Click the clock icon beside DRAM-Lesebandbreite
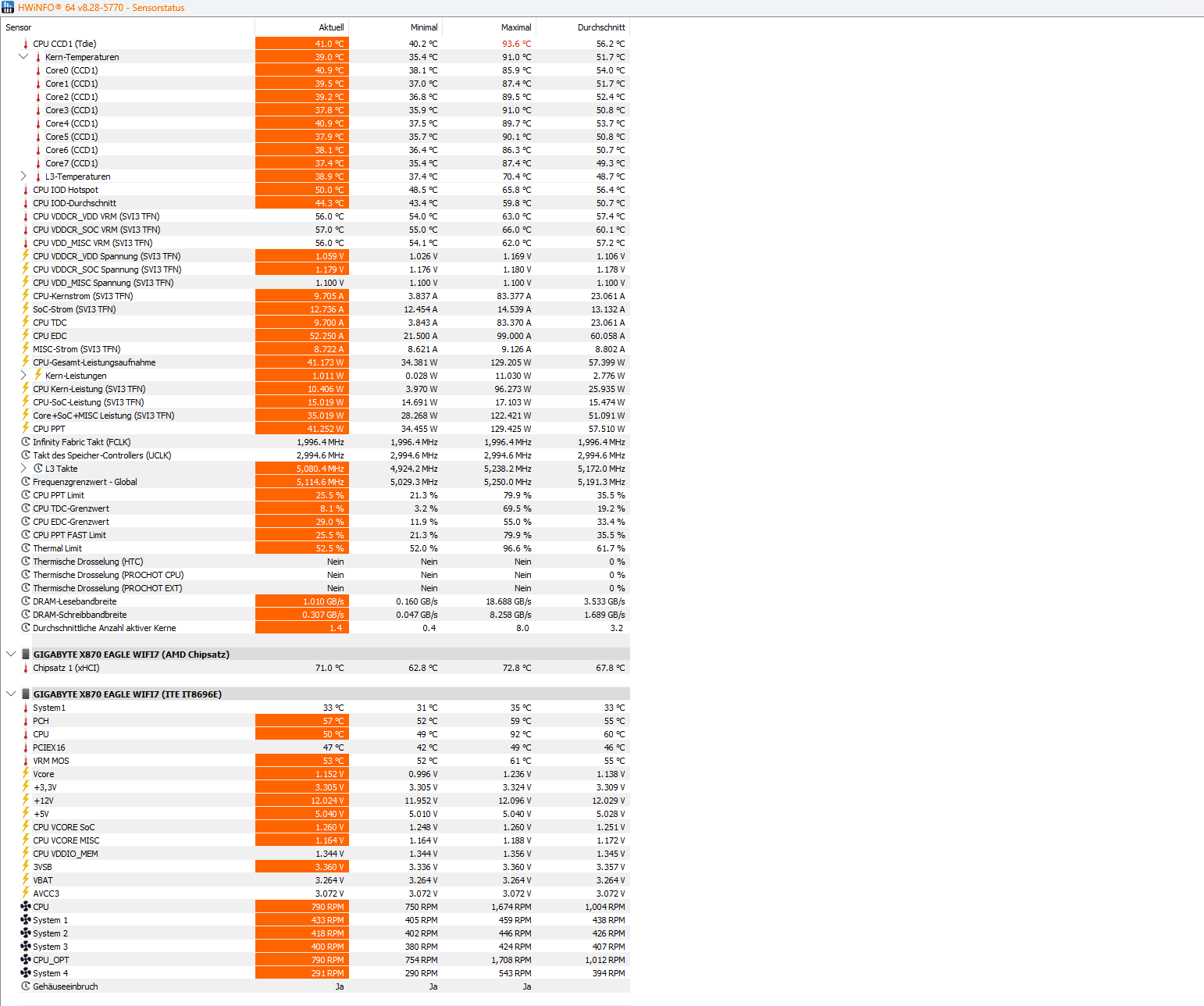The image size is (1204, 1006). coord(26,601)
